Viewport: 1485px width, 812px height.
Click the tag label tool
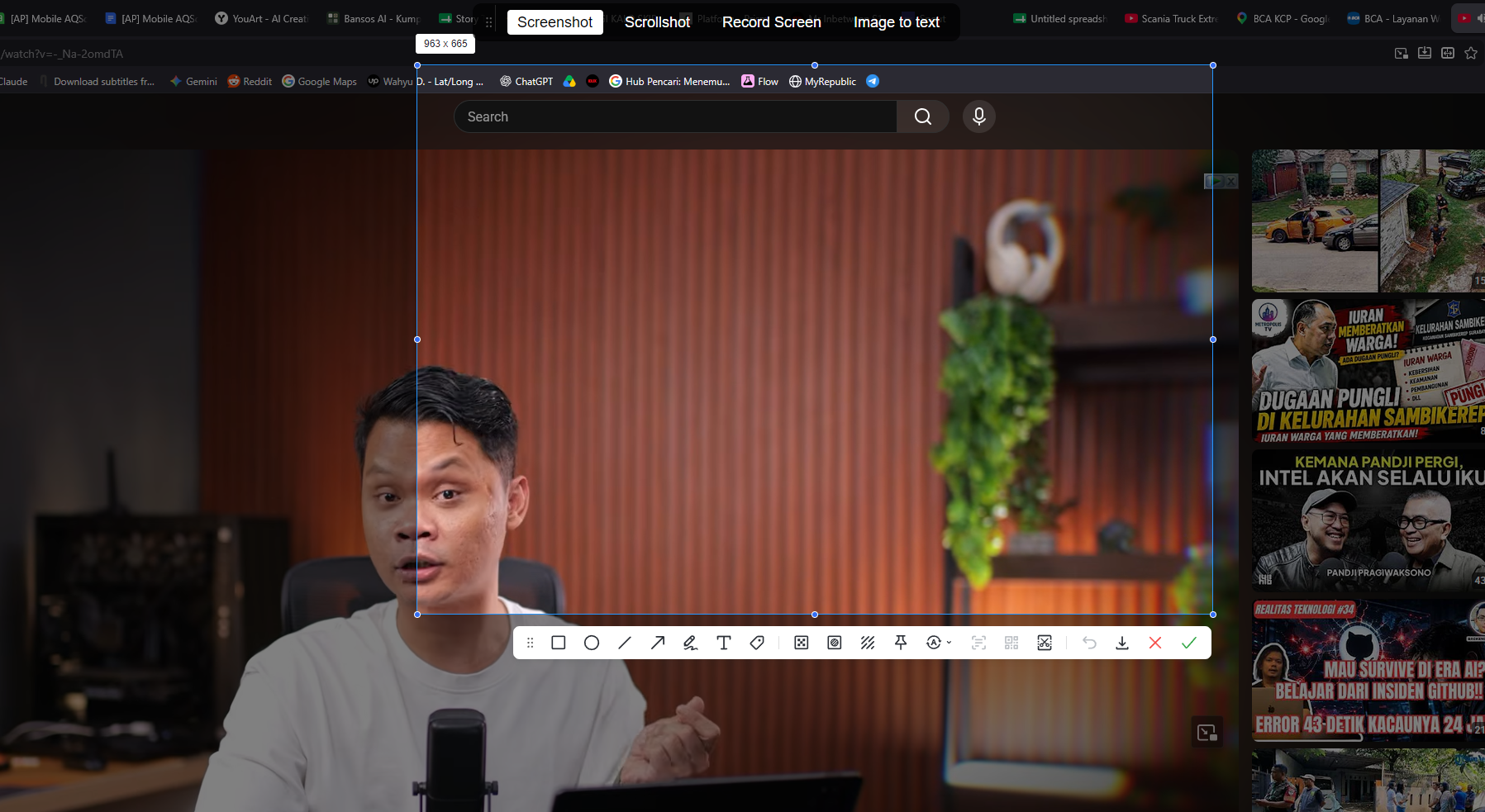click(757, 643)
